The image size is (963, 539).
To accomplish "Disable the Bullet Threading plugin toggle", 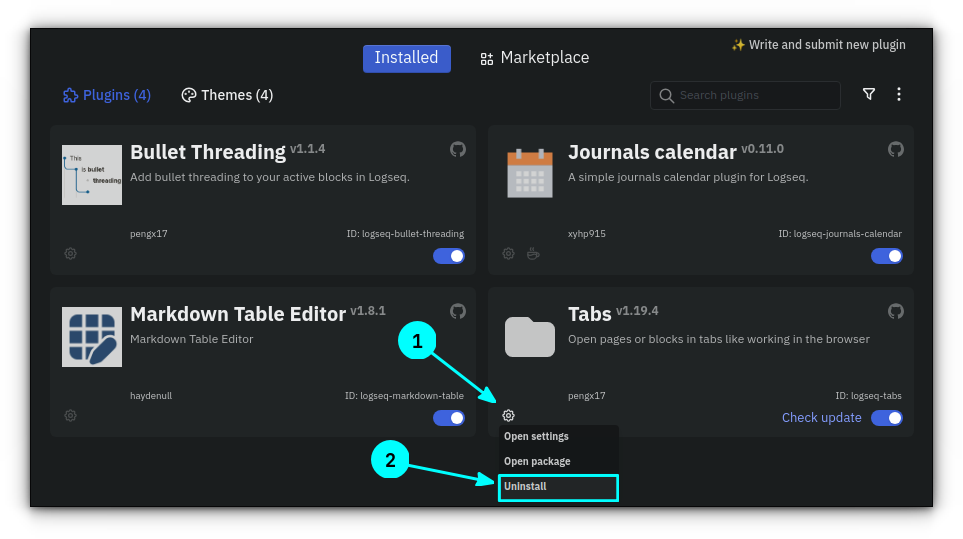I will 449,256.
